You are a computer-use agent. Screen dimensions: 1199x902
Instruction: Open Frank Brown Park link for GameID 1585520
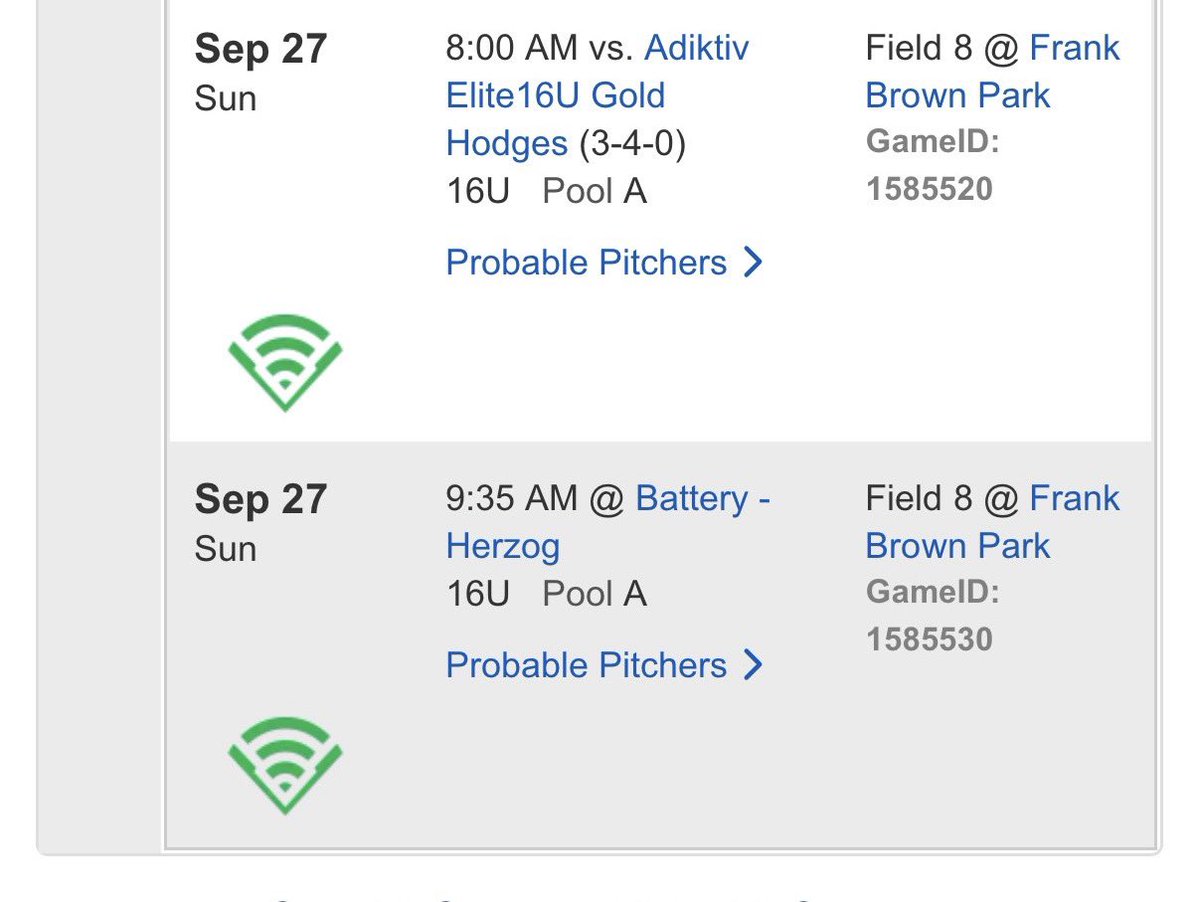[x=993, y=72]
